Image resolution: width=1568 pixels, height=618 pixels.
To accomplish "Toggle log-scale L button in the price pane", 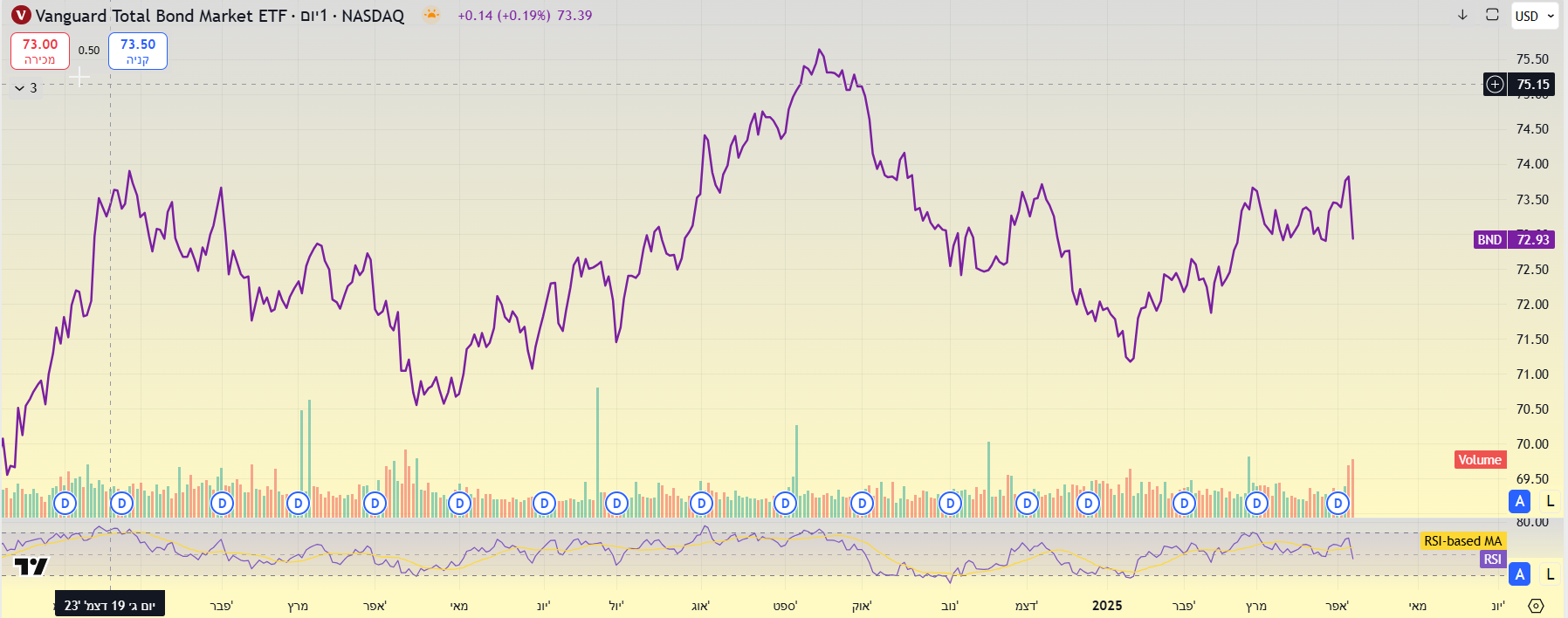I will click(x=1551, y=501).
